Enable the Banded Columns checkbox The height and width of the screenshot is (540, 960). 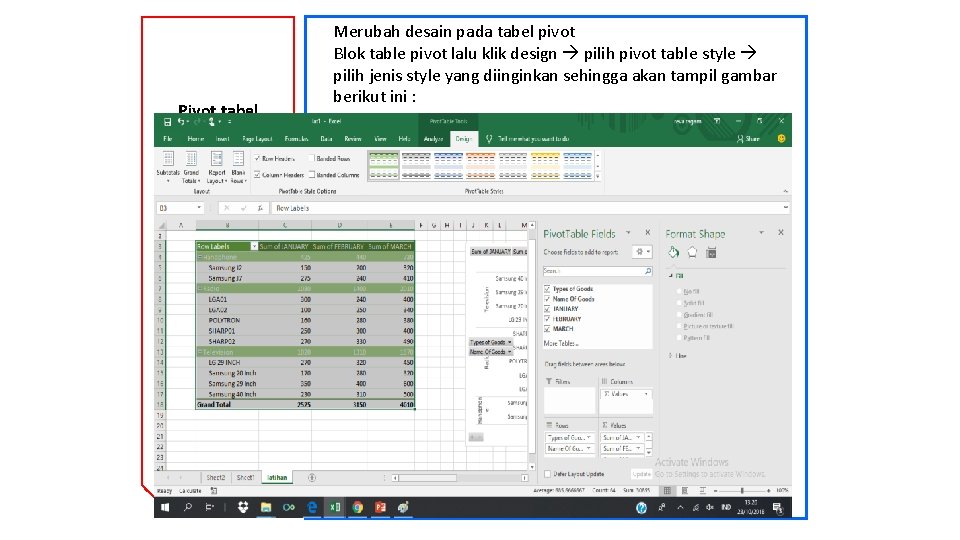pos(312,174)
